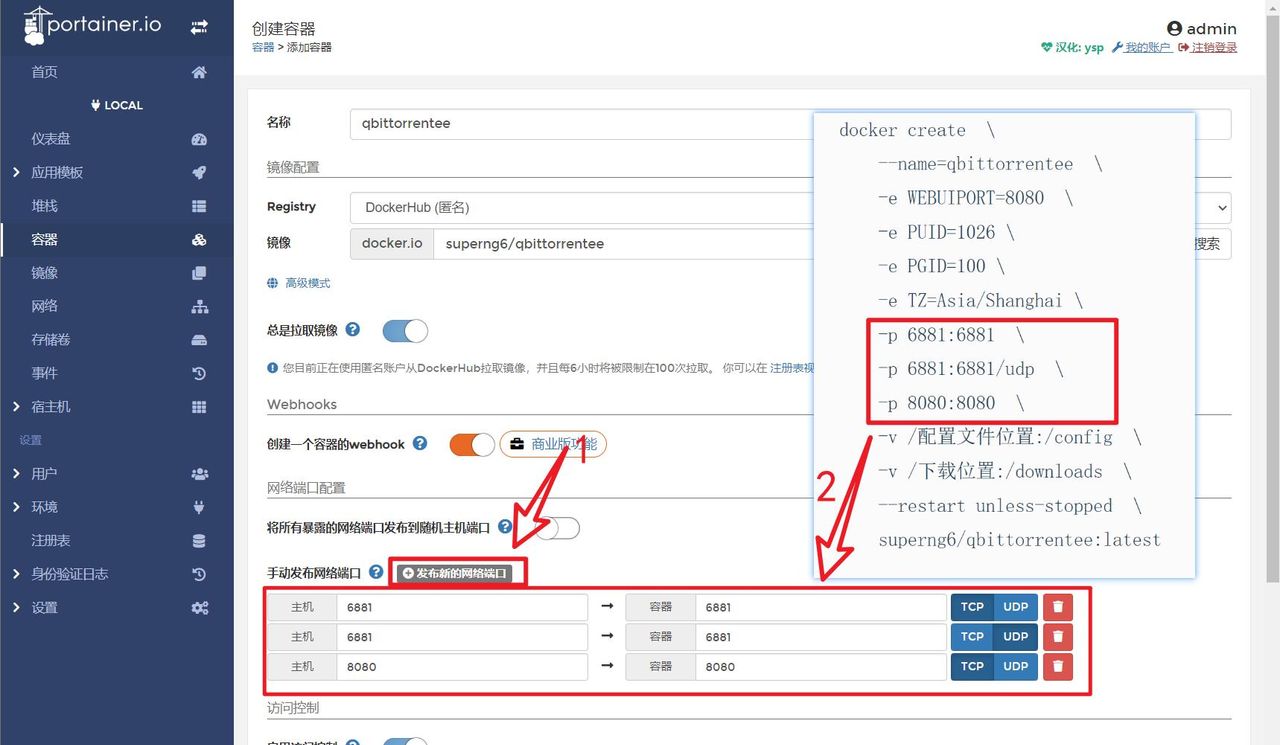Click the cubes icon beside 容器
The width and height of the screenshot is (1280, 745).
[x=199, y=240]
